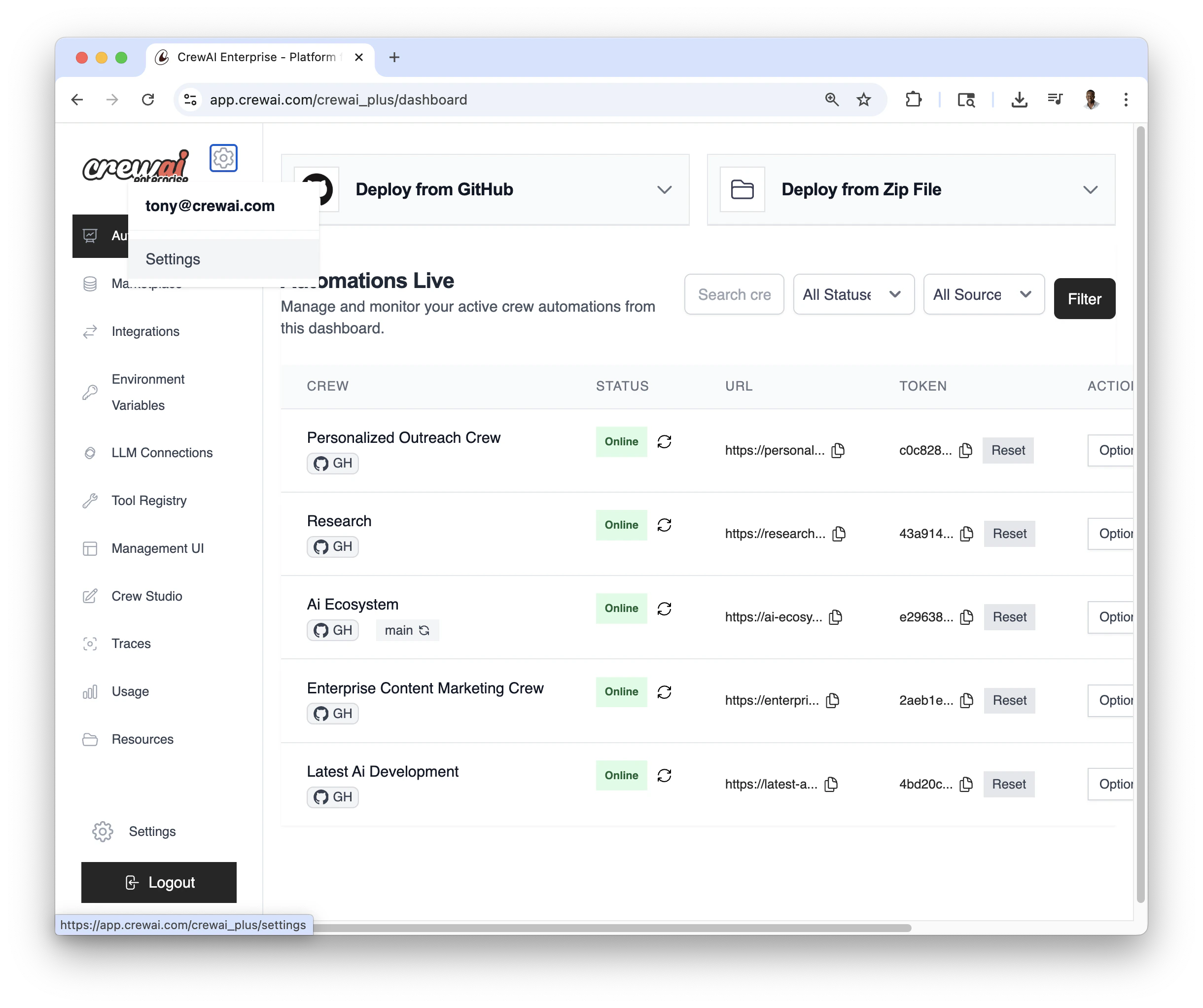Click the Usage bar chart icon
Viewport: 1203px width, 1008px height.
point(90,691)
